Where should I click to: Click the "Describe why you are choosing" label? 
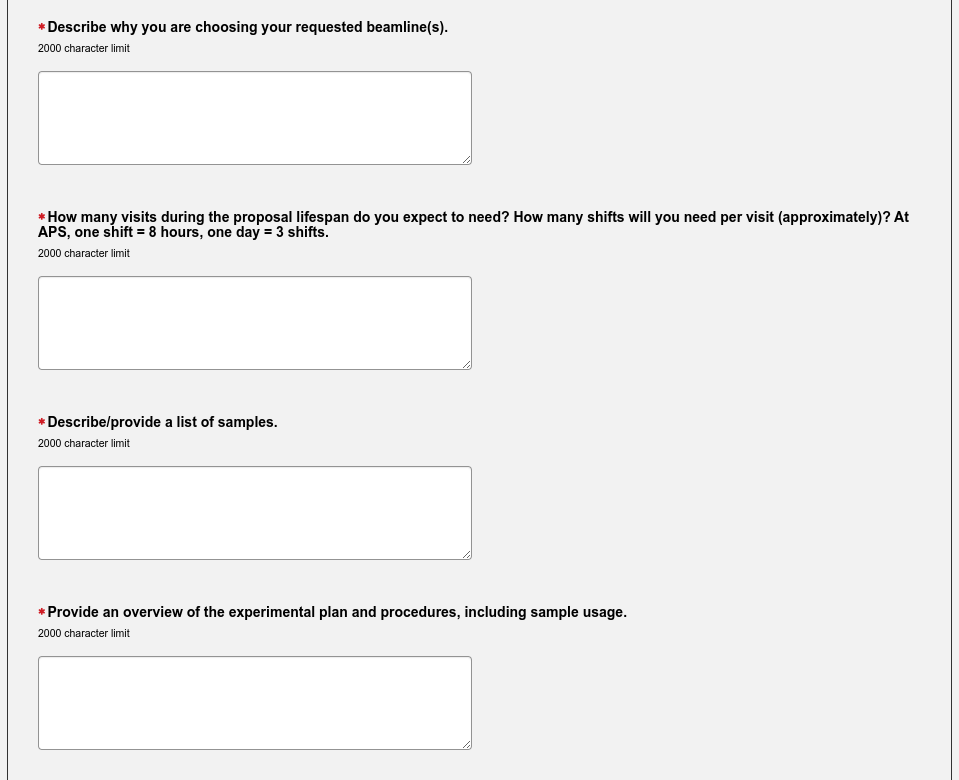pos(247,27)
